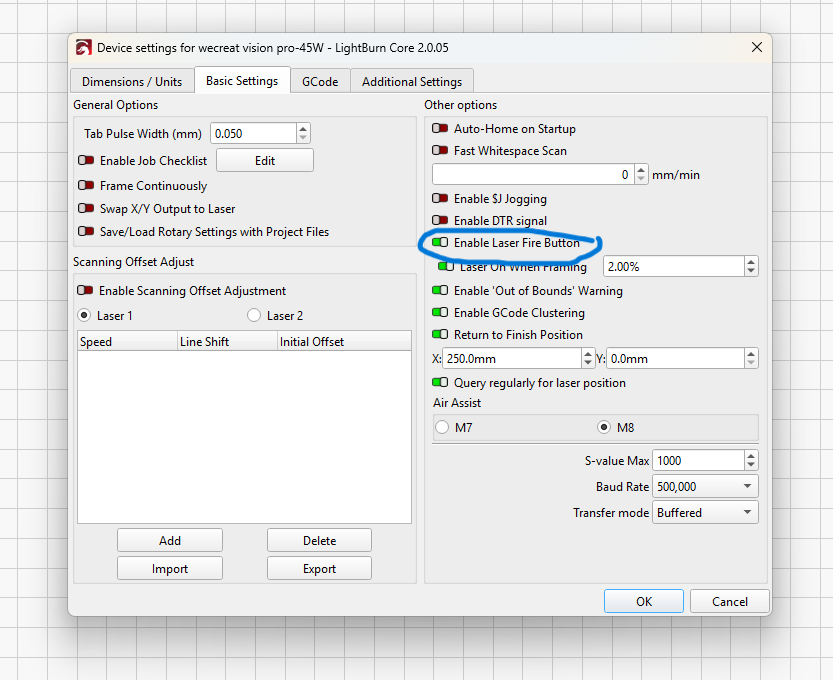833x680 pixels.
Task: Select the Laser 2 radio button
Action: [x=254, y=316]
